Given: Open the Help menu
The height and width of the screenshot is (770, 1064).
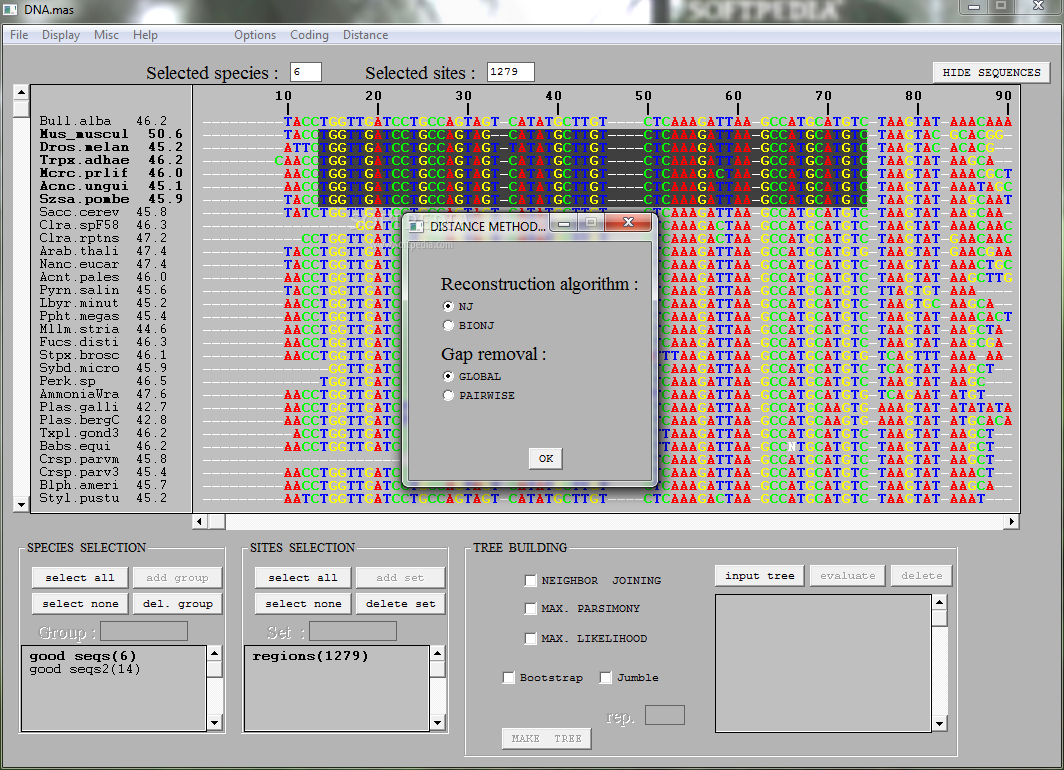Looking at the screenshot, I should [145, 35].
